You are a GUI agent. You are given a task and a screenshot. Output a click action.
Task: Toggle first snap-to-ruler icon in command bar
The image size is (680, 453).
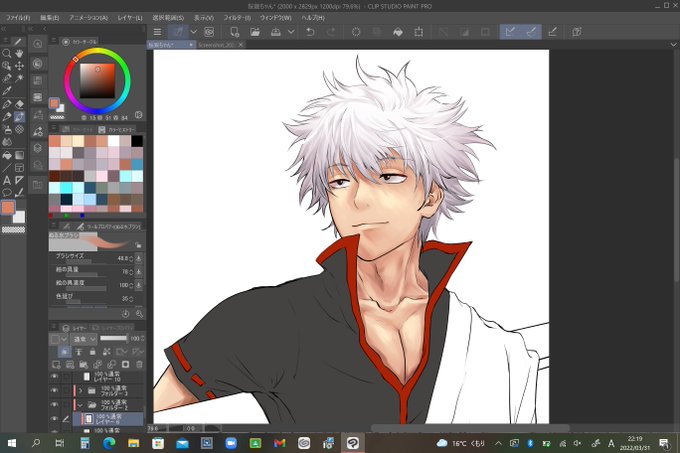point(510,32)
